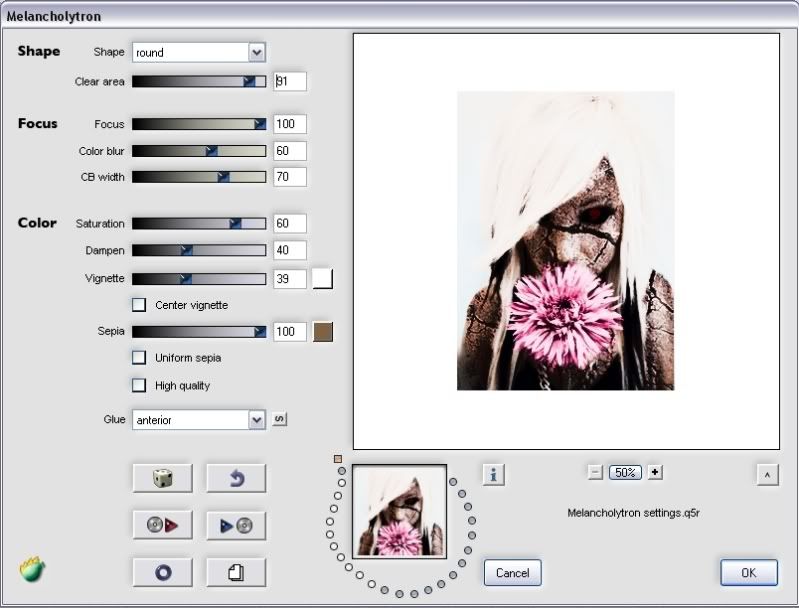Click the disc-then-red-arrow preset button

[x=163, y=525]
